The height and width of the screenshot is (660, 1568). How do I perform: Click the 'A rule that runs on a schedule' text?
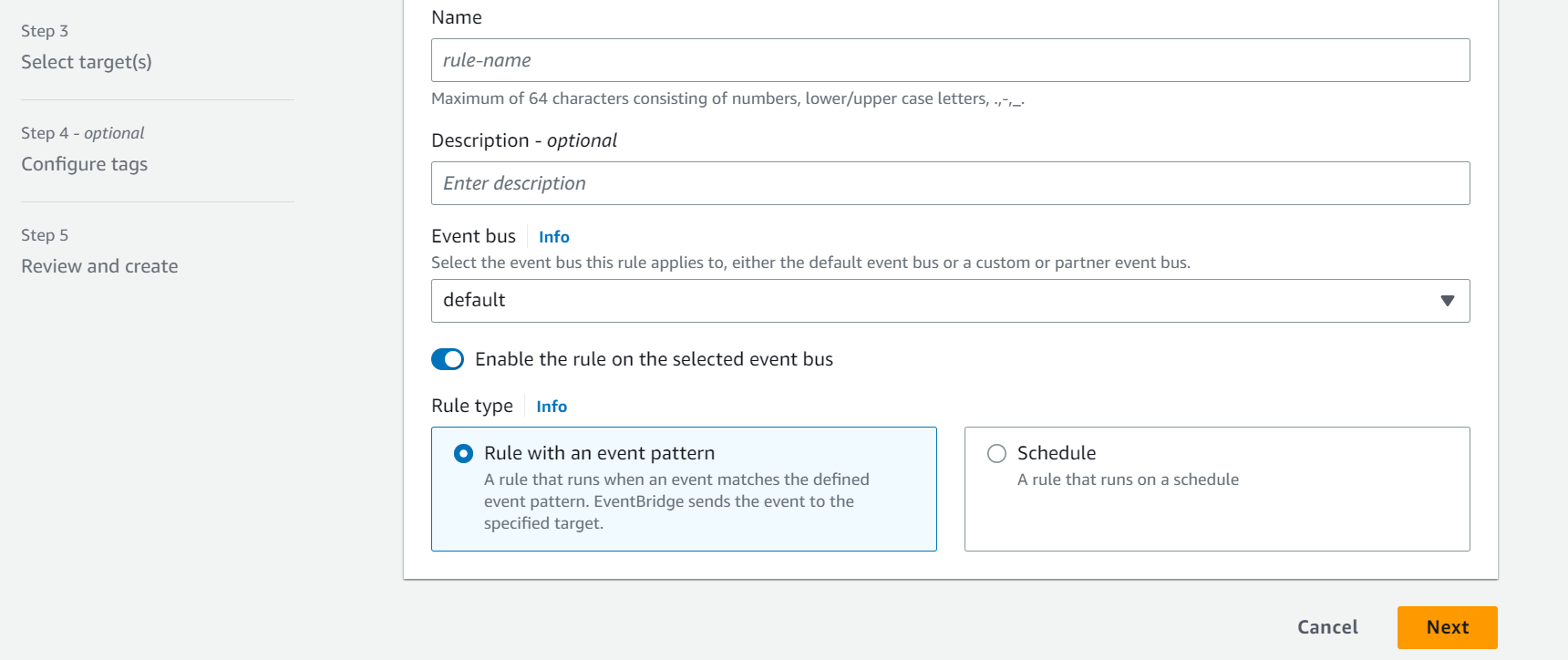click(1128, 480)
